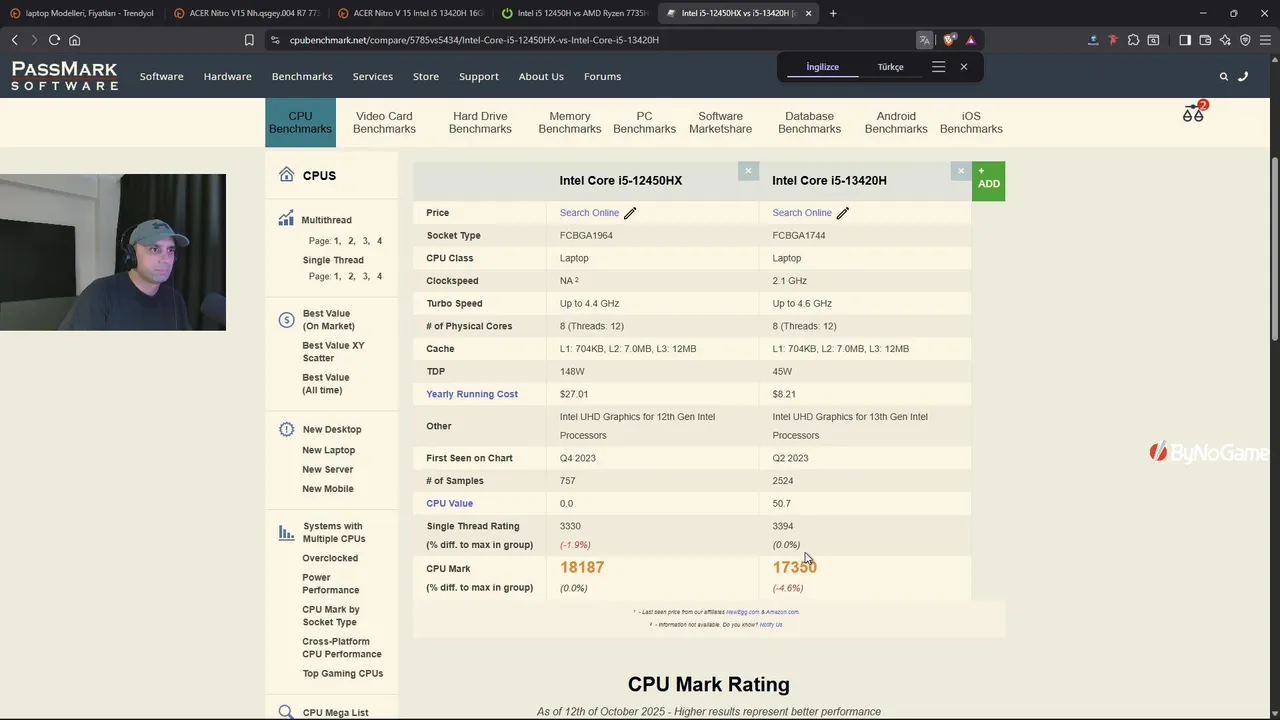Select the CPU Benchmarks section tab
Screen dimensions: 1280x720
pos(300,122)
